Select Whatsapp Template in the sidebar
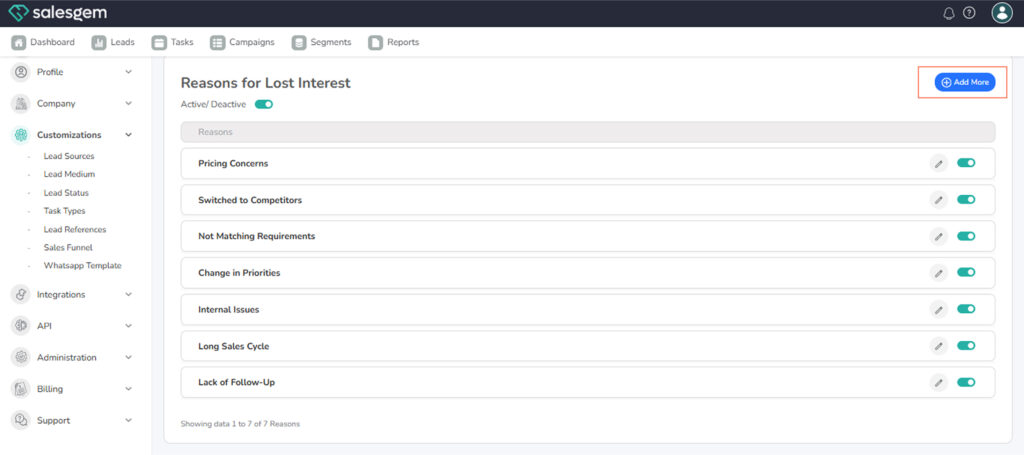The height and width of the screenshot is (455, 1024). [82, 266]
